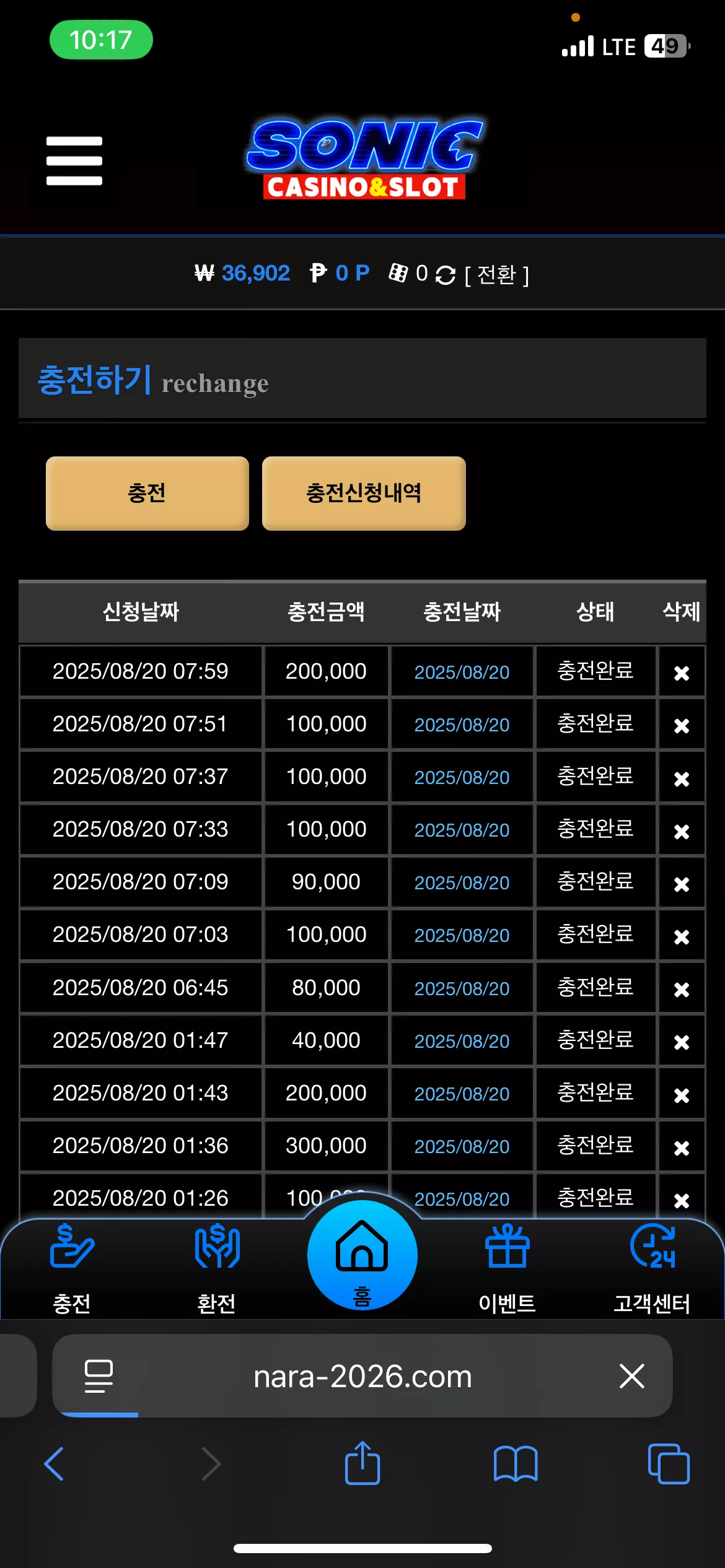Viewport: 725px width, 1568px height.
Task: Stop page loading with the X button
Action: 632,1376
